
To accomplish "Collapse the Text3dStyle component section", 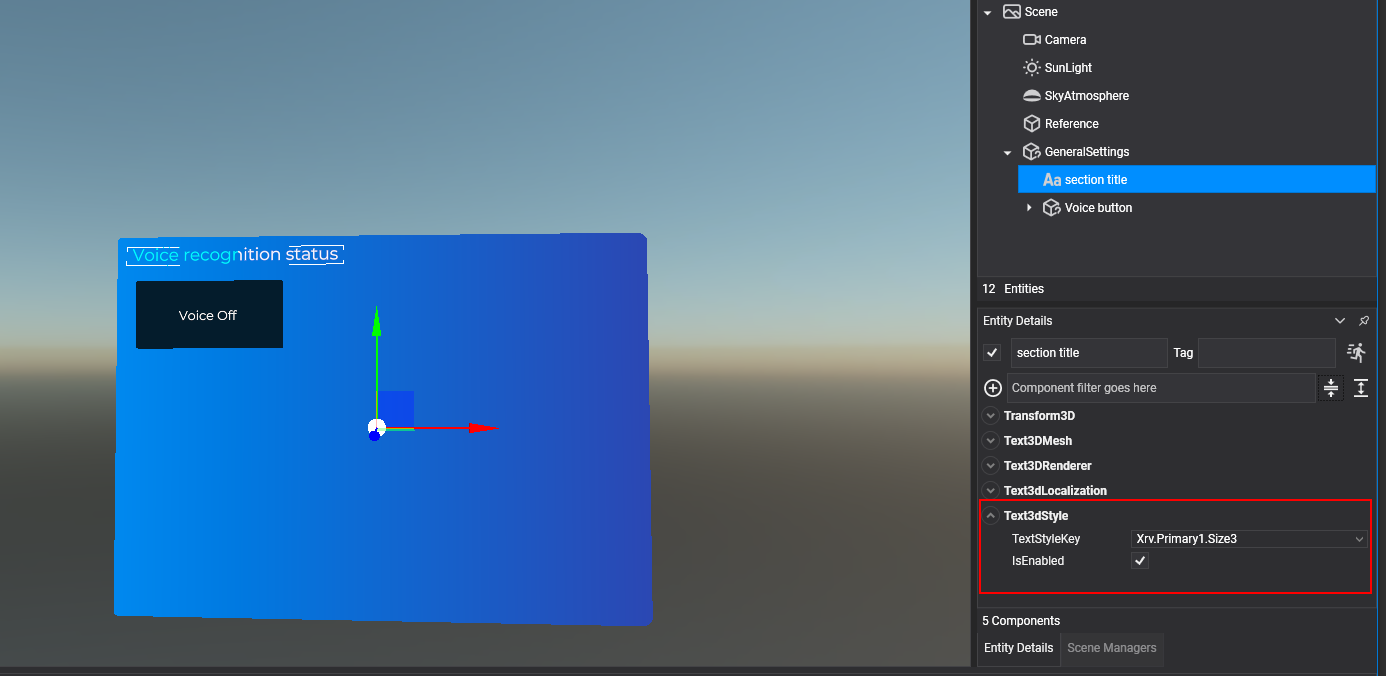I will coord(991,516).
